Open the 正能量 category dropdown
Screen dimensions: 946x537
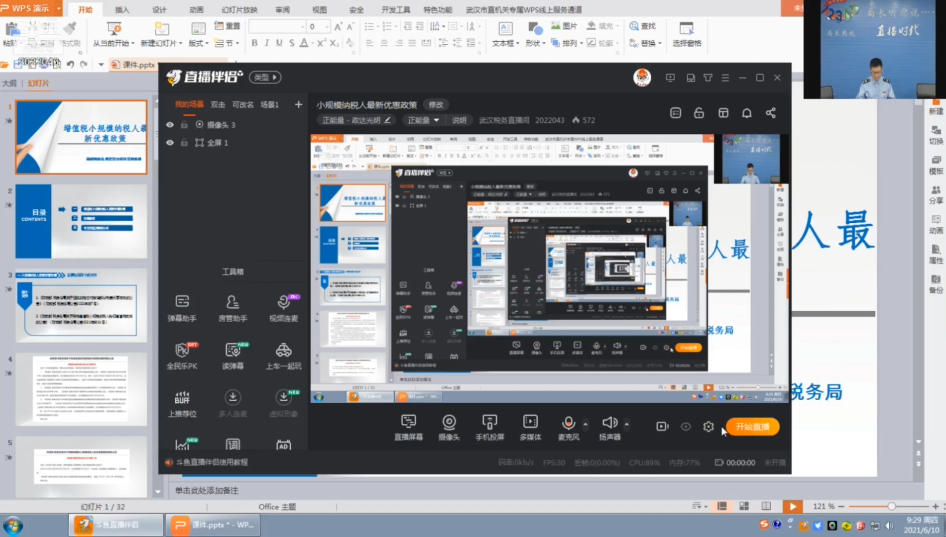[422, 120]
